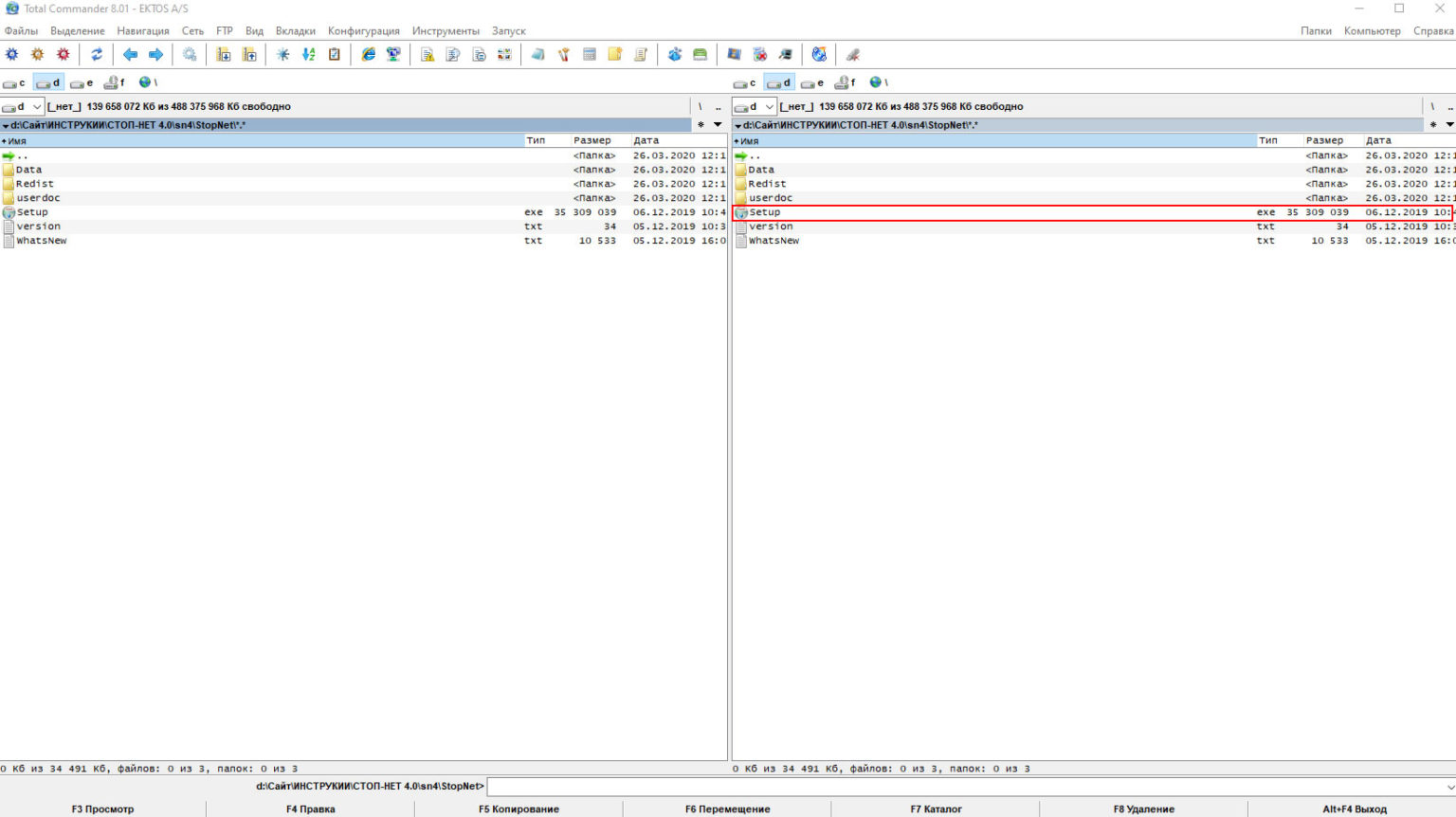Open command line history dropdown

coord(1450,787)
